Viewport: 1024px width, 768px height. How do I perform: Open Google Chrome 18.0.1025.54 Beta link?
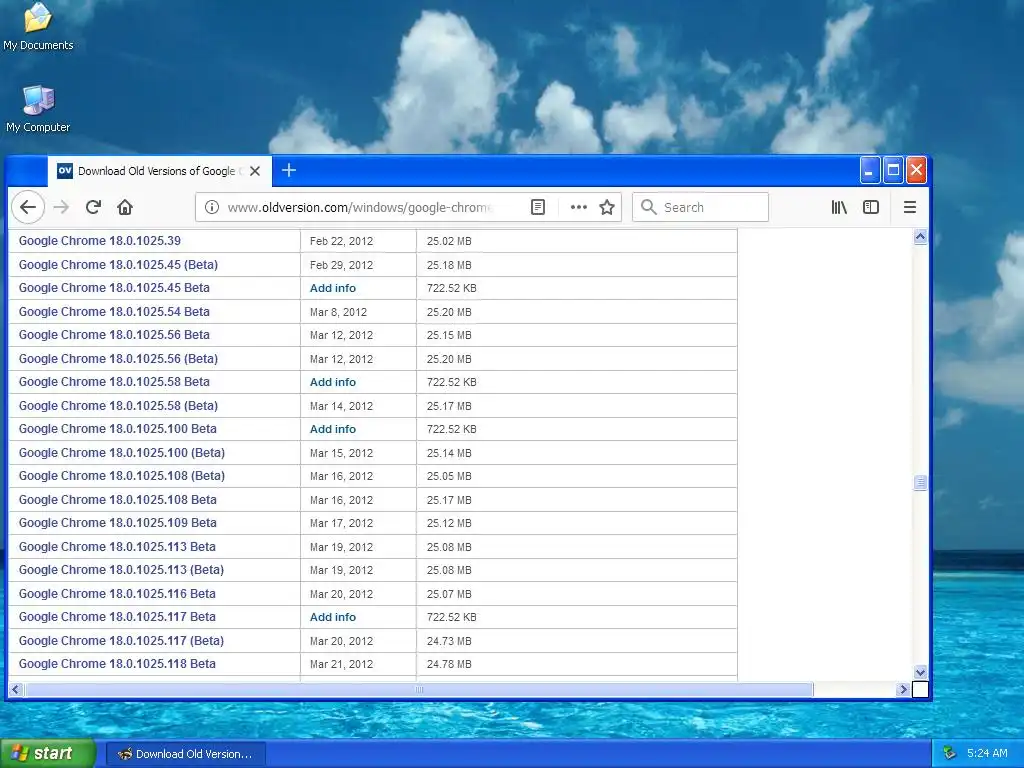pos(114,312)
